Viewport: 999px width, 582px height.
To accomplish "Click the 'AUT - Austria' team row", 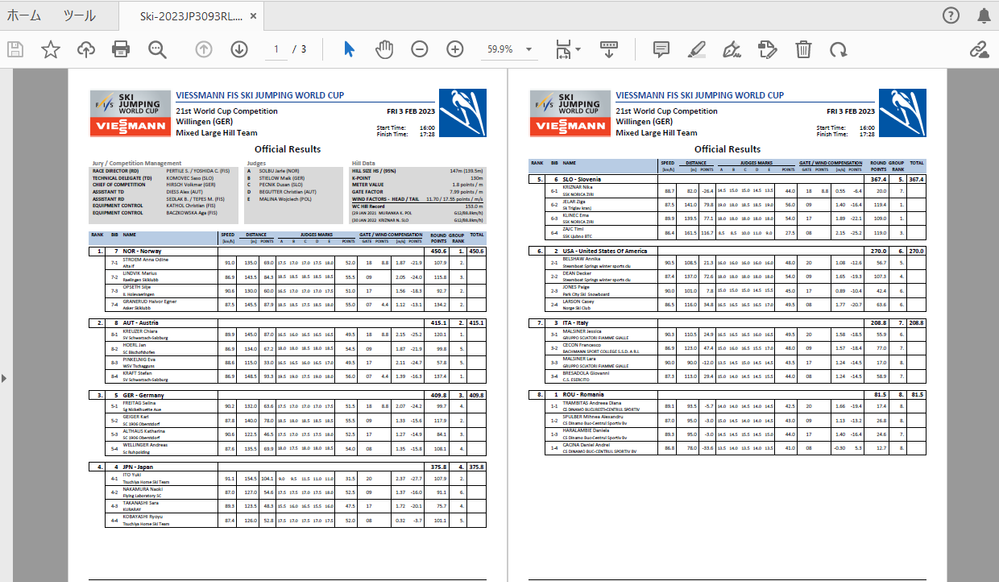I will pyautogui.click(x=287, y=323).
